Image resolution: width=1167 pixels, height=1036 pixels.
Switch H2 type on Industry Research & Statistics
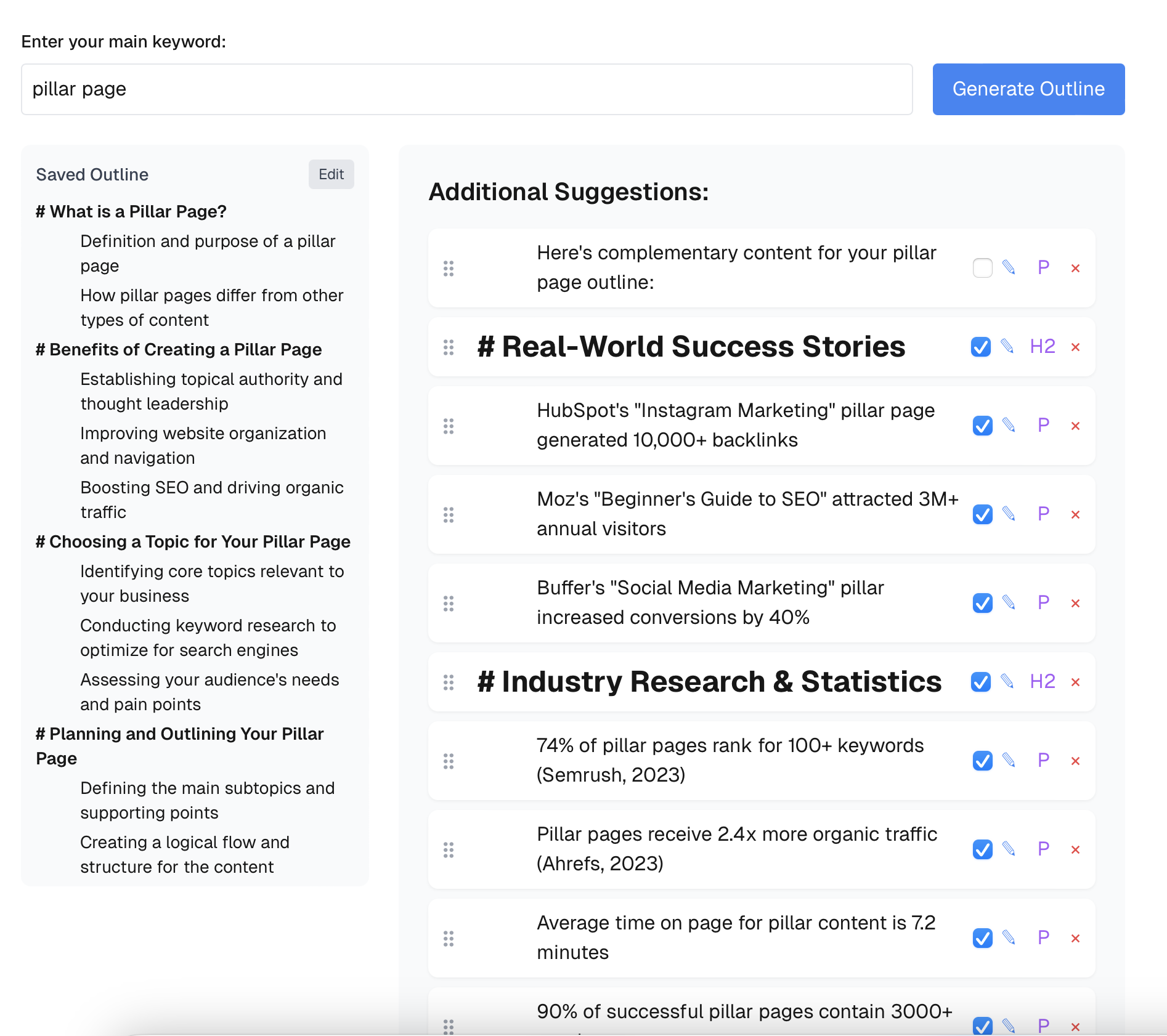tap(1043, 682)
